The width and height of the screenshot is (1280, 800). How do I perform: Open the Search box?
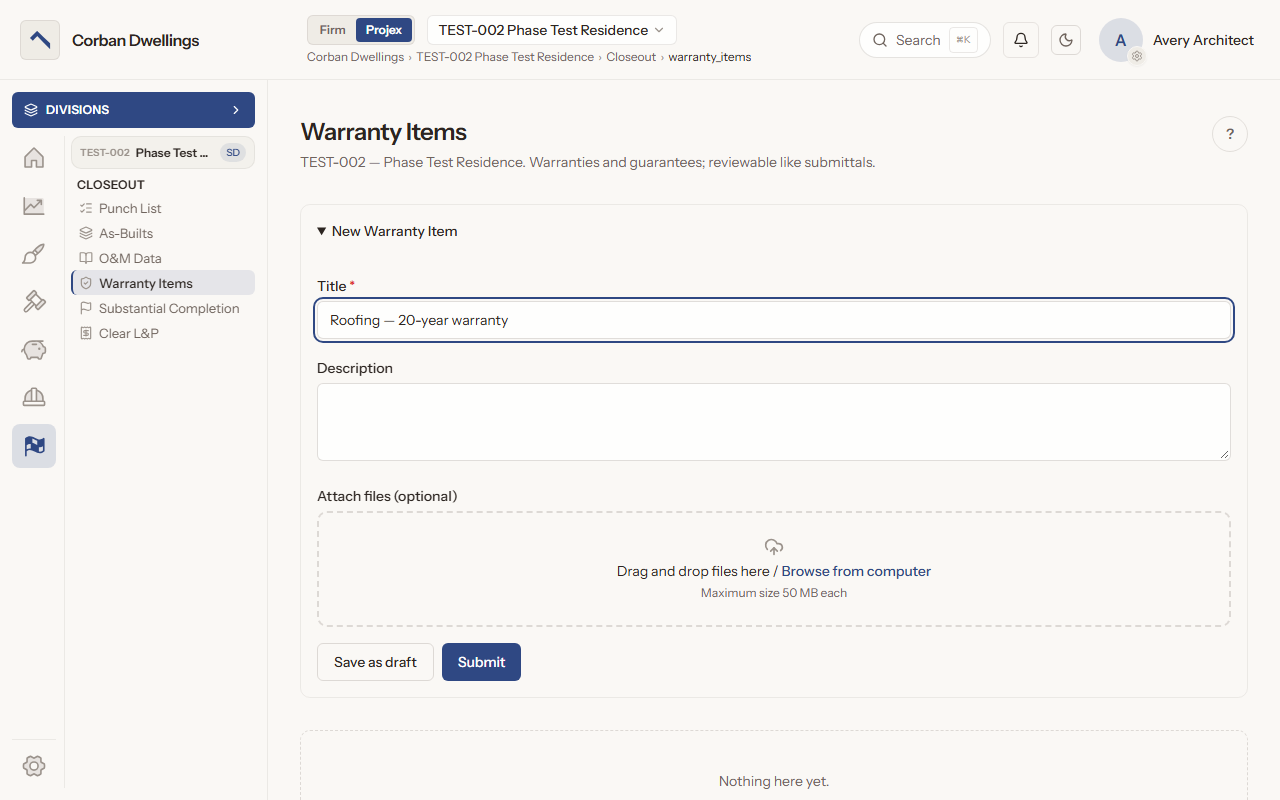pyautogui.click(x=925, y=40)
